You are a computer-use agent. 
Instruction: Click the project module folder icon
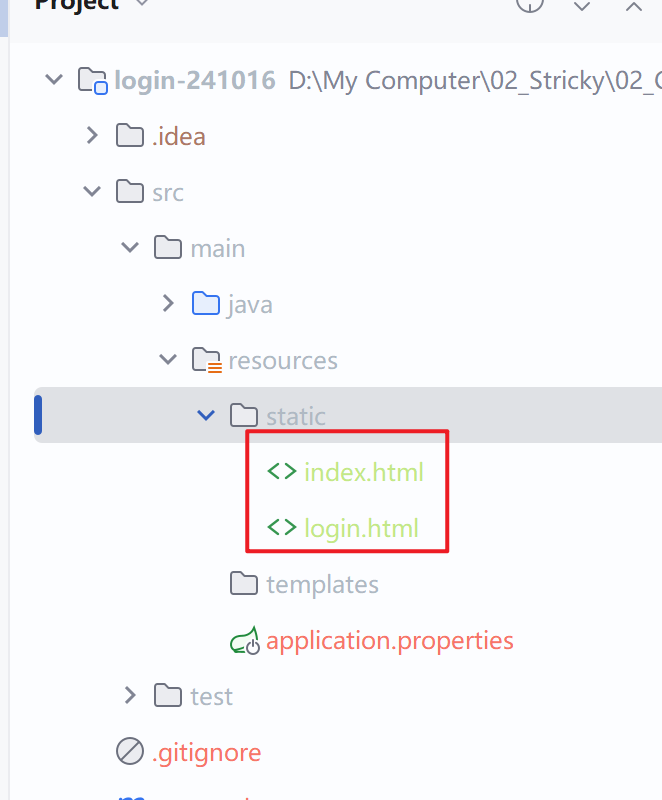pos(92,81)
